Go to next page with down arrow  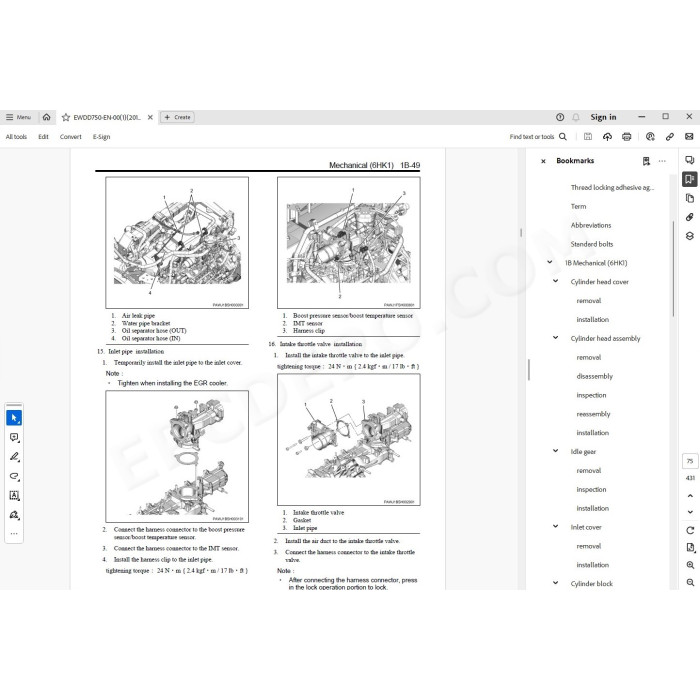(x=690, y=512)
